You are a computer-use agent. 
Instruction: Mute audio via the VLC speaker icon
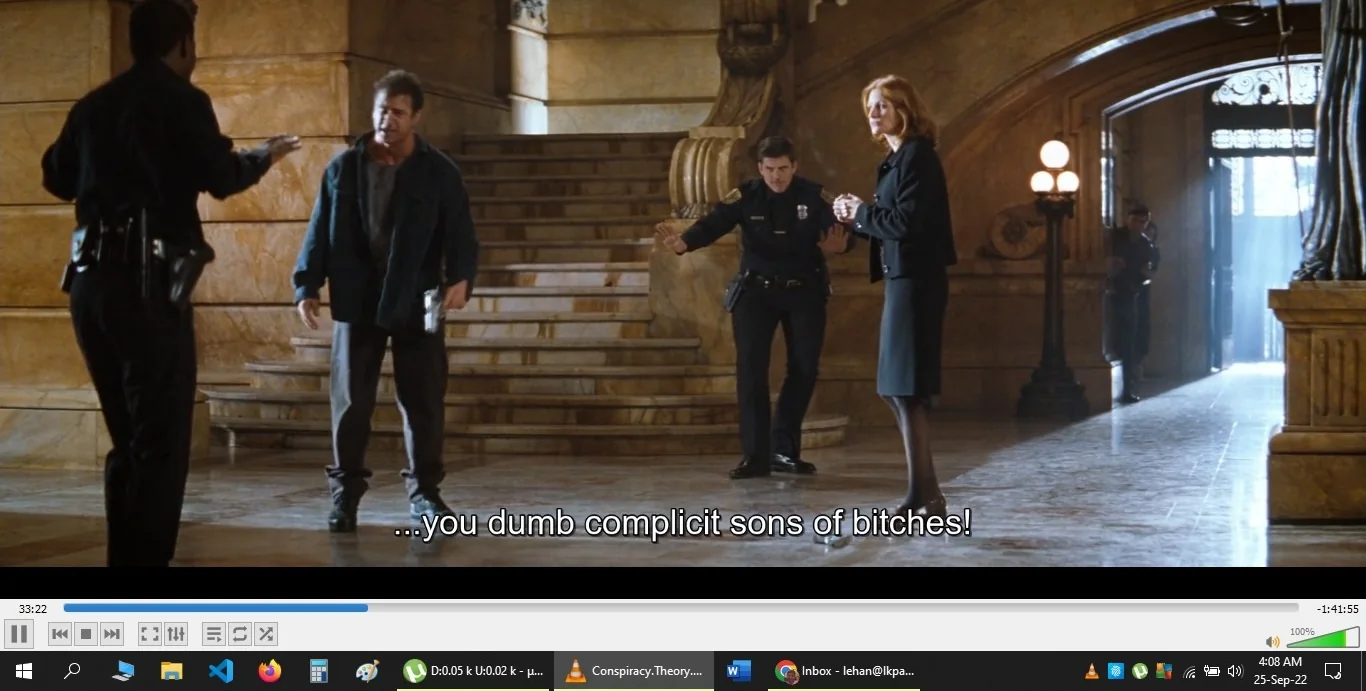click(1272, 641)
